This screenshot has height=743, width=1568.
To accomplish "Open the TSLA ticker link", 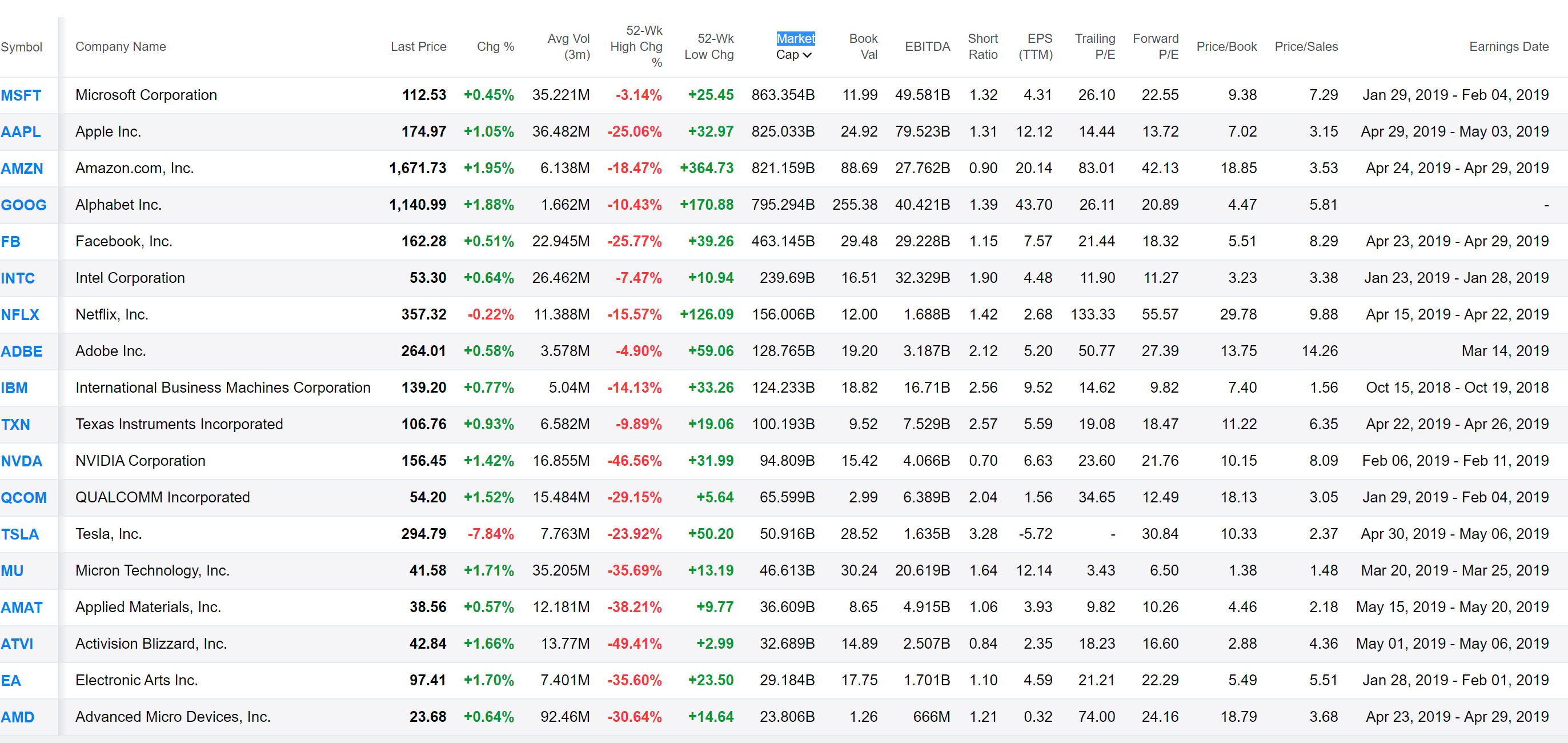I will pos(19,533).
